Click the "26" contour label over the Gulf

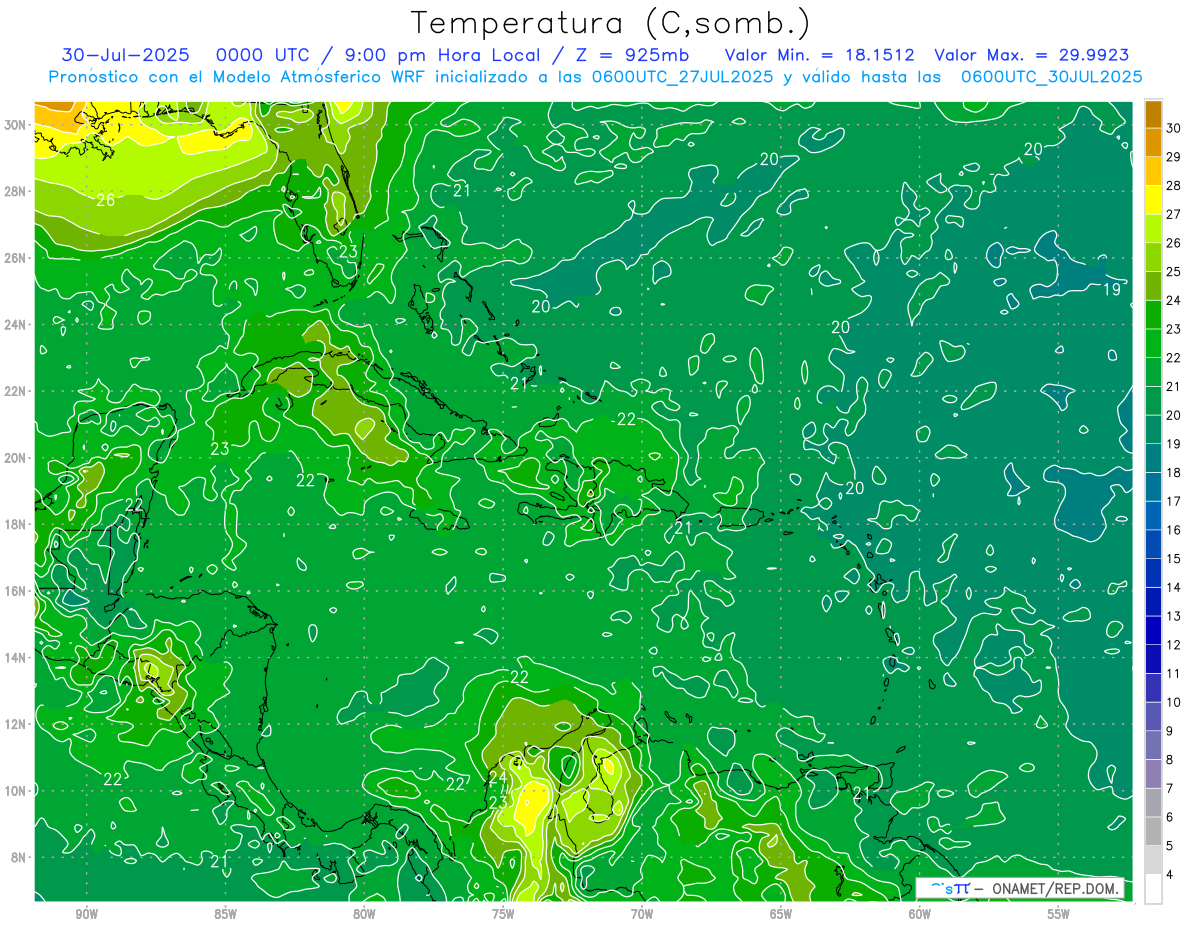[105, 200]
